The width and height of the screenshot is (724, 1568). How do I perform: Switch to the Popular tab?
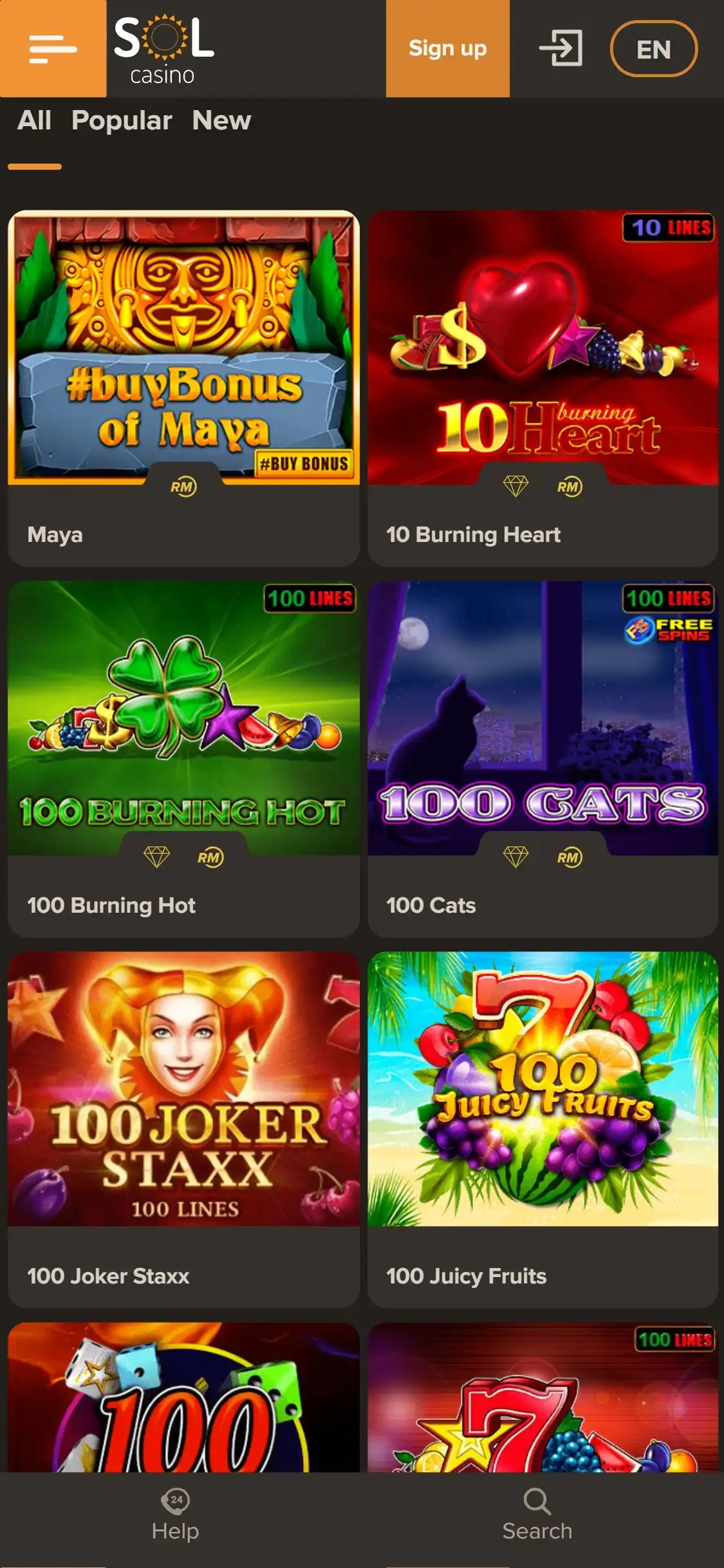pyautogui.click(x=122, y=120)
